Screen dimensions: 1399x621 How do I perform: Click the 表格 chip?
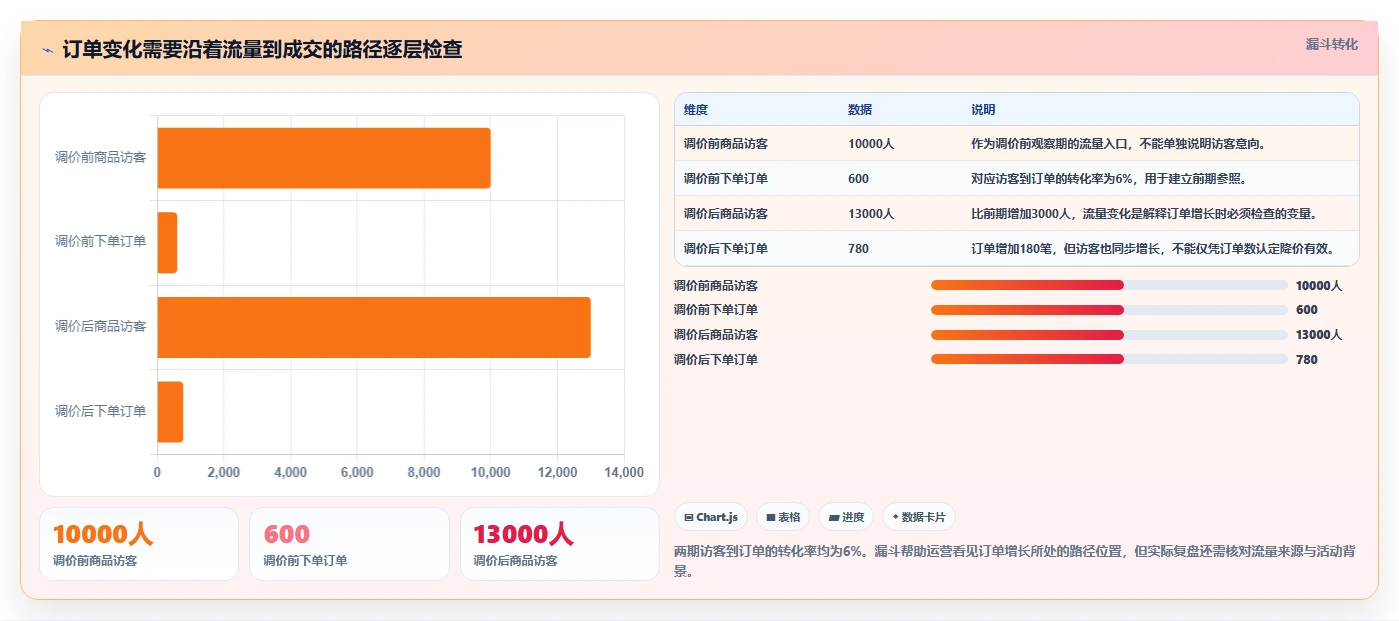point(783,517)
